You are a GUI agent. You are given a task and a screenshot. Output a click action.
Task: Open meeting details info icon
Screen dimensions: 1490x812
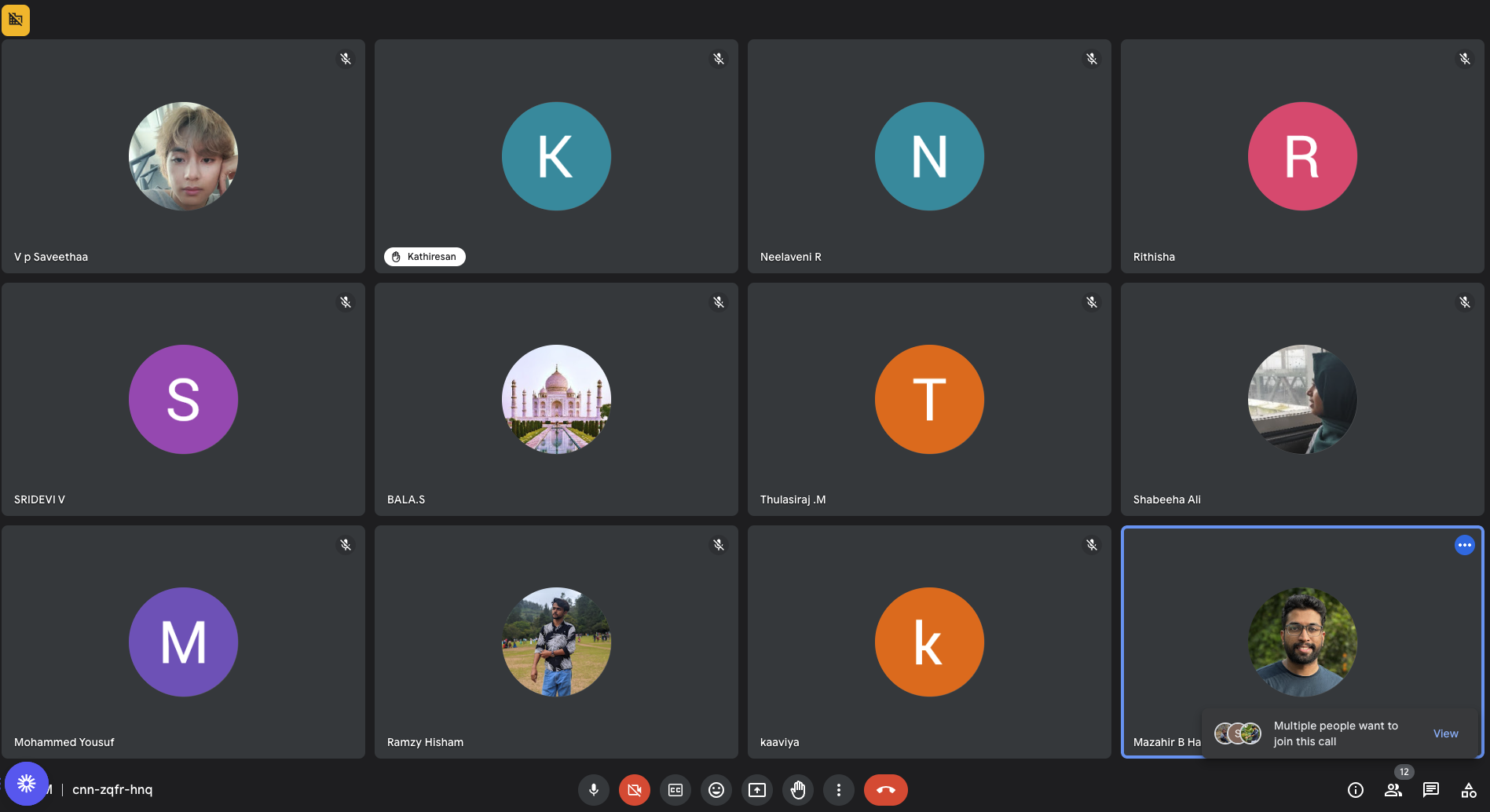1356,790
